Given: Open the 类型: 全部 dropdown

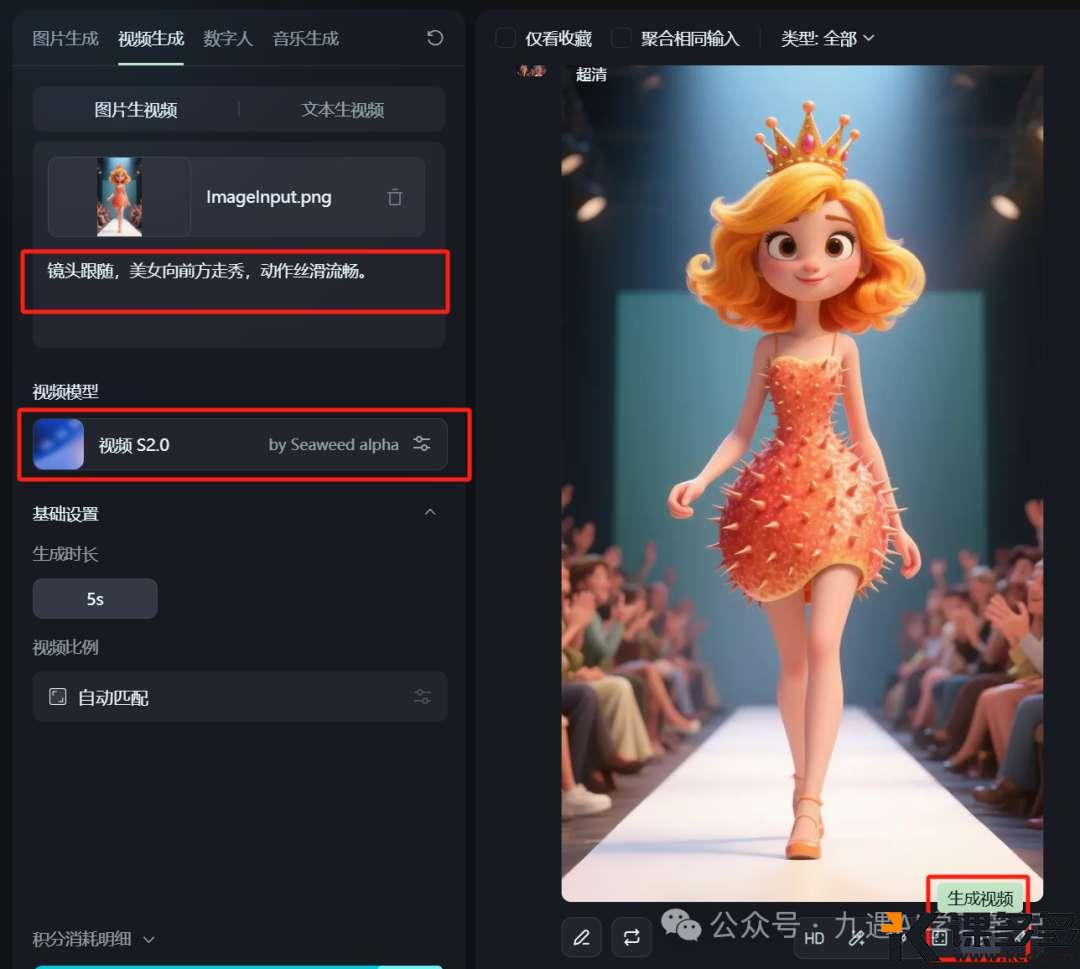Looking at the screenshot, I should point(827,37).
